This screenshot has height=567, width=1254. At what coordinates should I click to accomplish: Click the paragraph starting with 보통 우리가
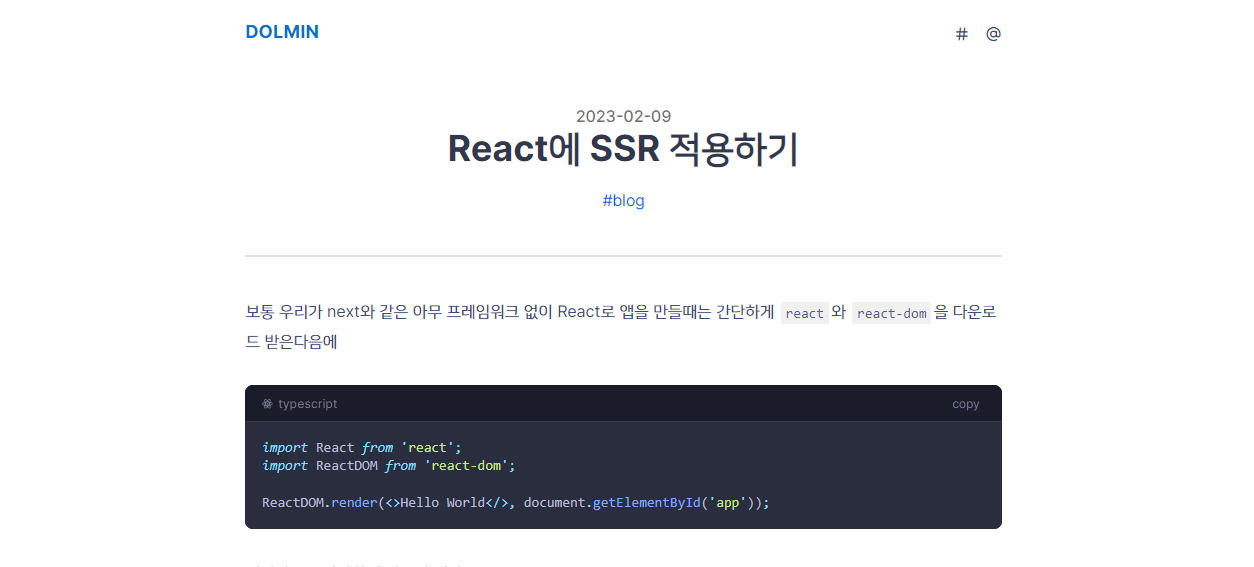point(623,327)
